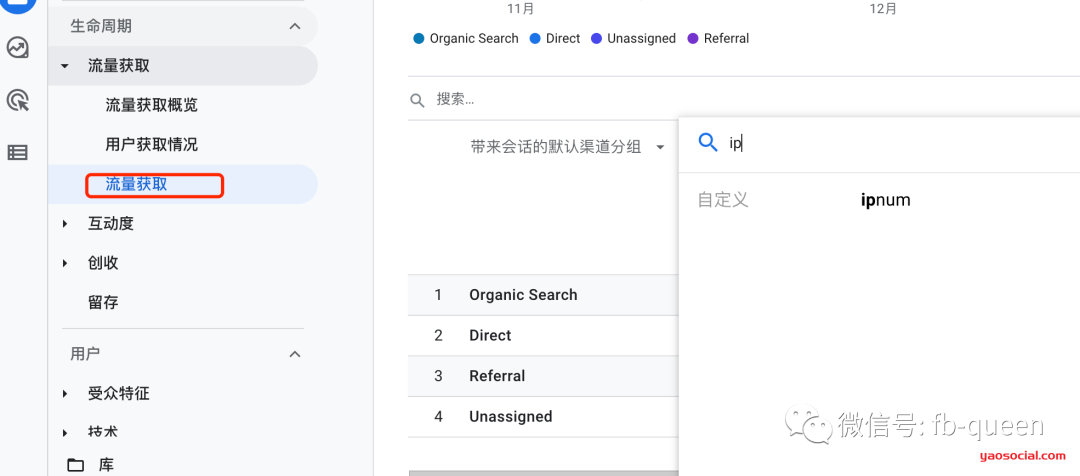Select the highlighted 流量获取 report item

click(x=136, y=184)
